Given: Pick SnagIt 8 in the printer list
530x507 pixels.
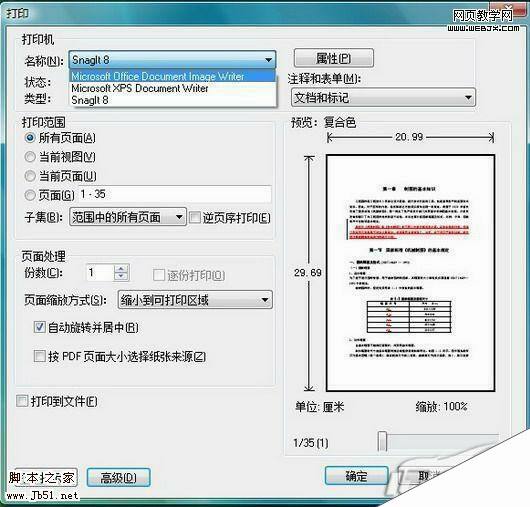Looking at the screenshot, I should [173, 100].
